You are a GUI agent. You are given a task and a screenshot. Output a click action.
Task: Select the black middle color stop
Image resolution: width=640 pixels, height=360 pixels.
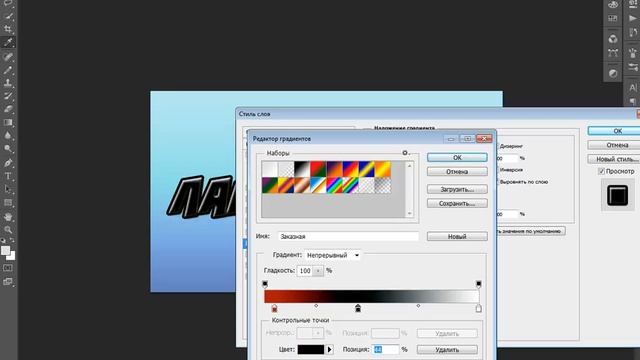click(358, 308)
